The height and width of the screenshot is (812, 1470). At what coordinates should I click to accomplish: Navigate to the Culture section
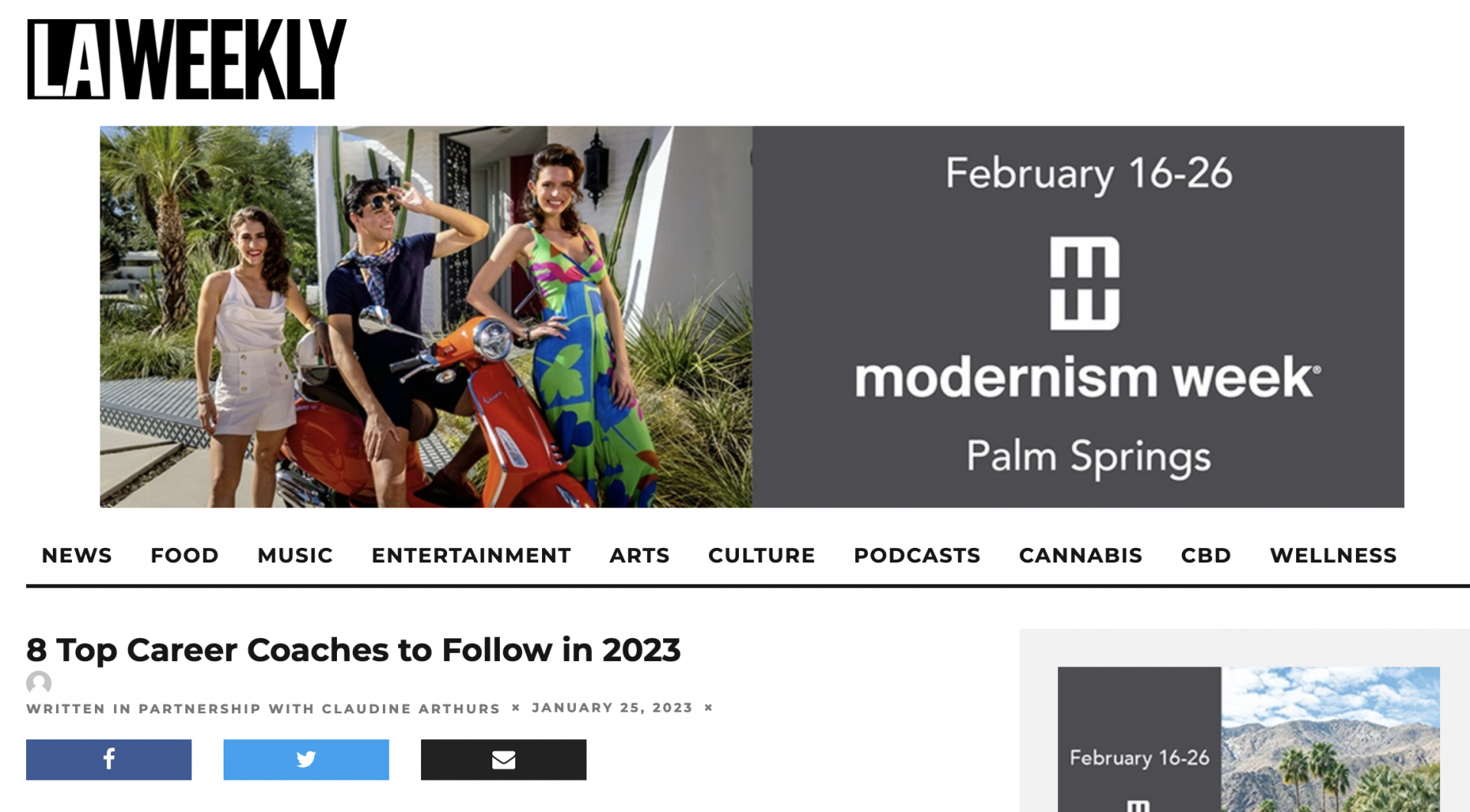coord(761,556)
